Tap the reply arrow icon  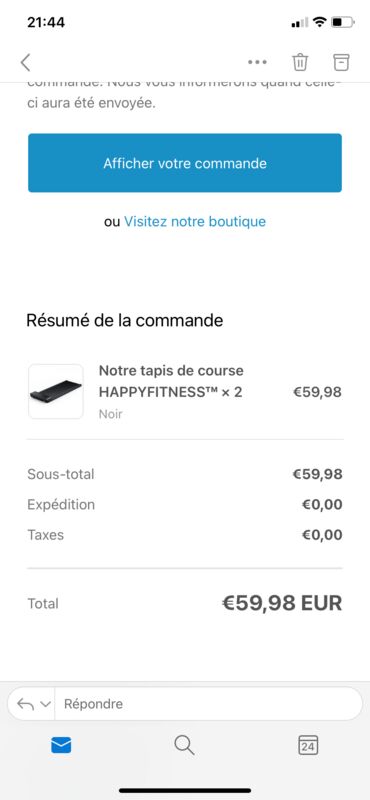coord(26,704)
